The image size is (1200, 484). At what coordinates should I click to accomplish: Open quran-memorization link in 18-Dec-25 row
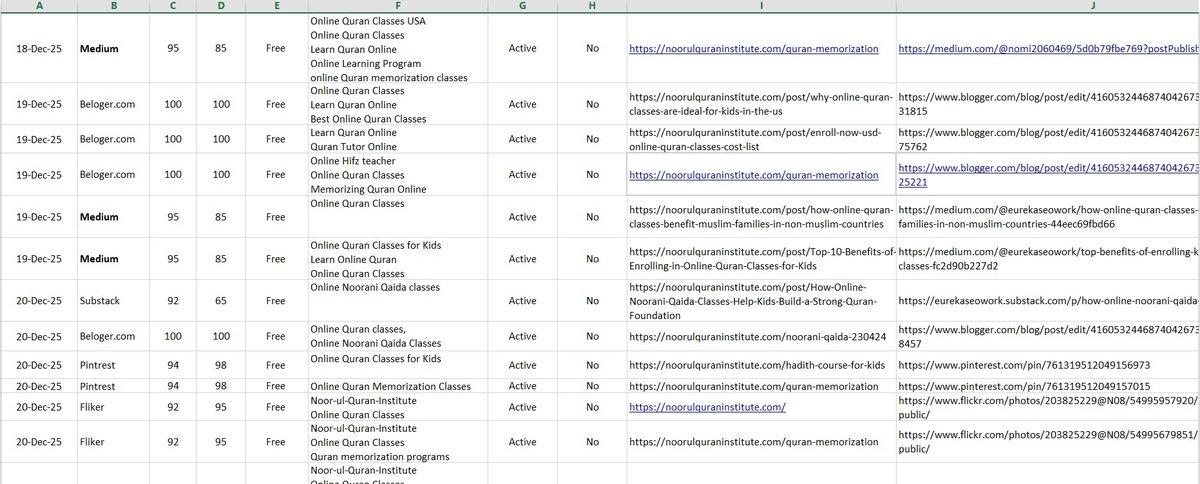tap(754, 48)
